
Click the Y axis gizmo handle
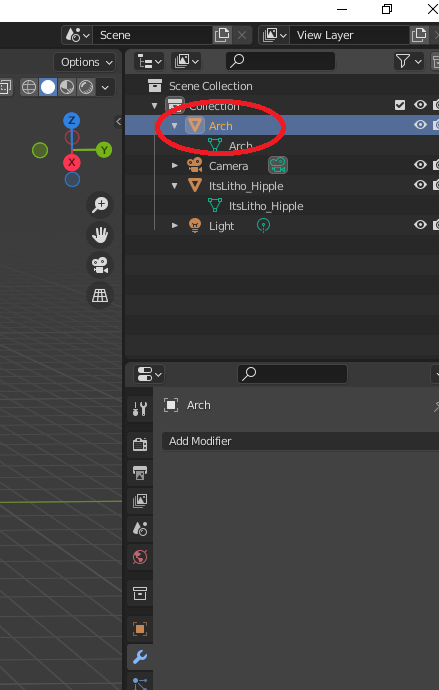[104, 150]
